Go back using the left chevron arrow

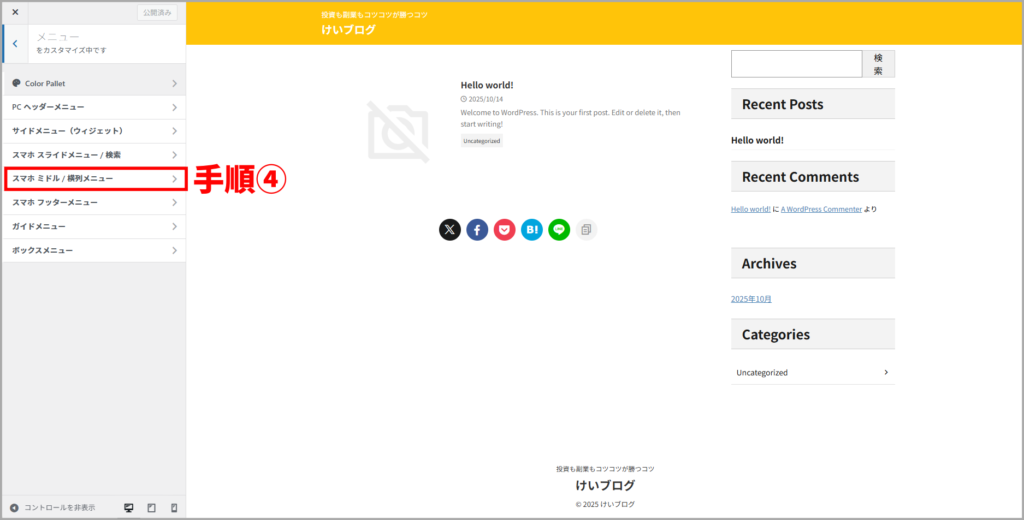(16, 44)
